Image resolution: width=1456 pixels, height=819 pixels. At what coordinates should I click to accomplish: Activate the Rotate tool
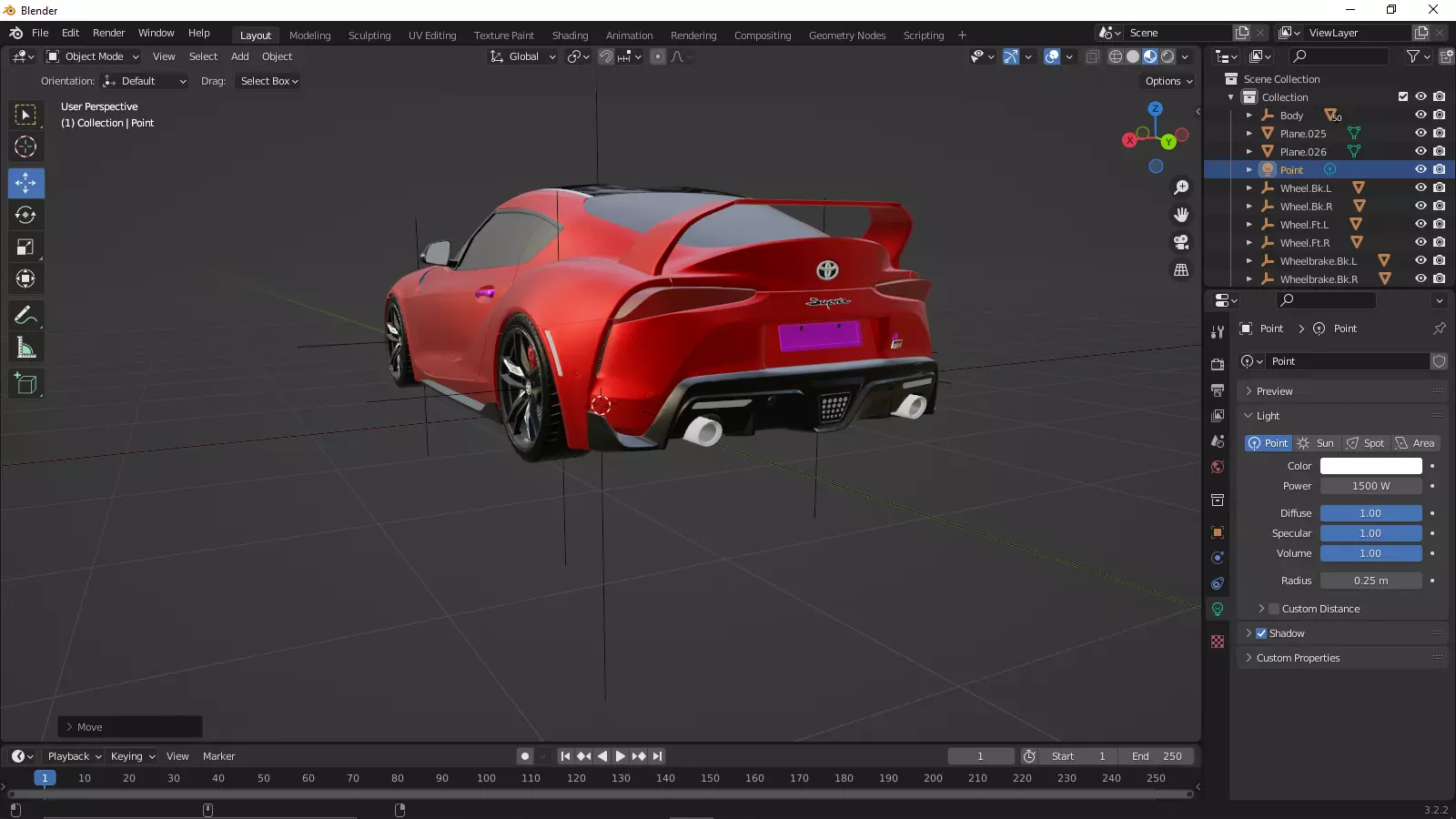click(x=25, y=215)
